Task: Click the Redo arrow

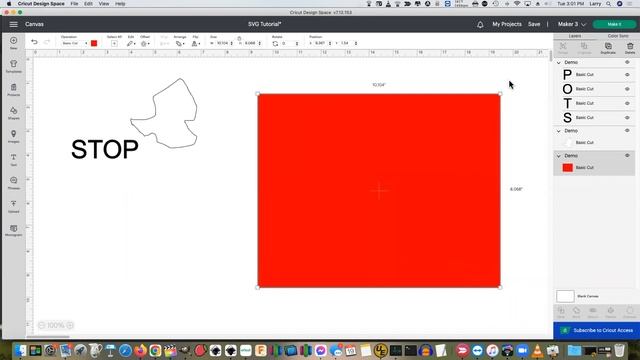Action: pos(47,42)
